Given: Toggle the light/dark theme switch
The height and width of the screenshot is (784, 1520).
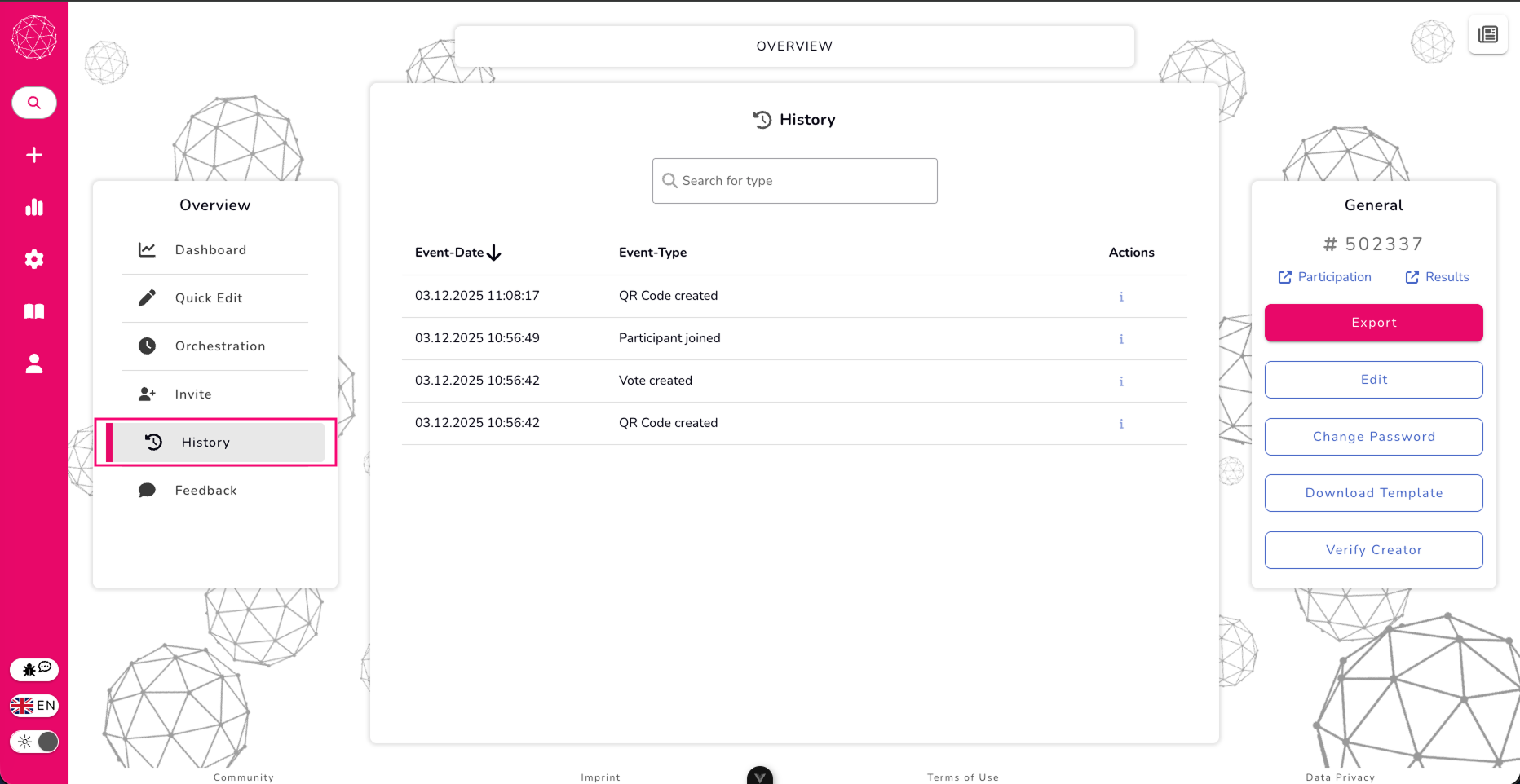Looking at the screenshot, I should [x=34, y=742].
